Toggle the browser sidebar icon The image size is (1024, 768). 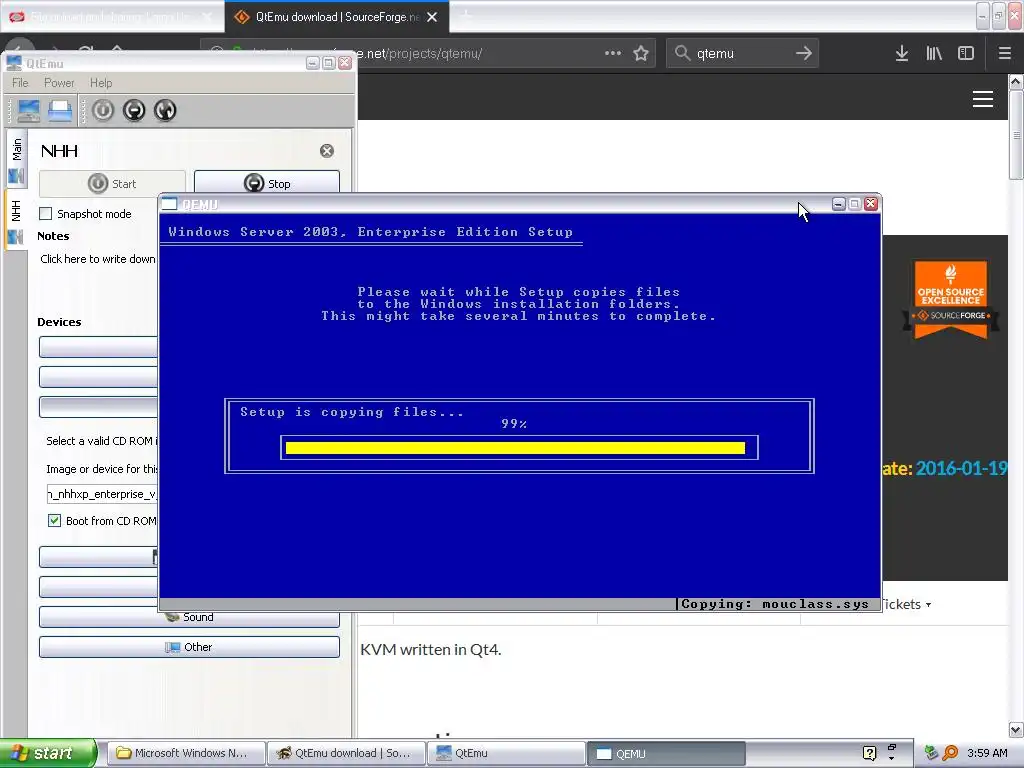[x=966, y=53]
